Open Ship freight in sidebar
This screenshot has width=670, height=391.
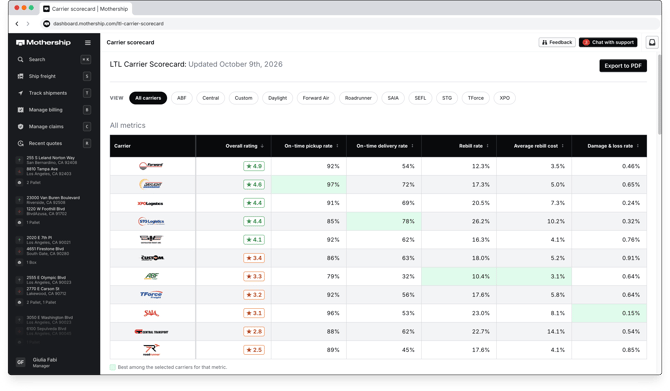pos(53,76)
